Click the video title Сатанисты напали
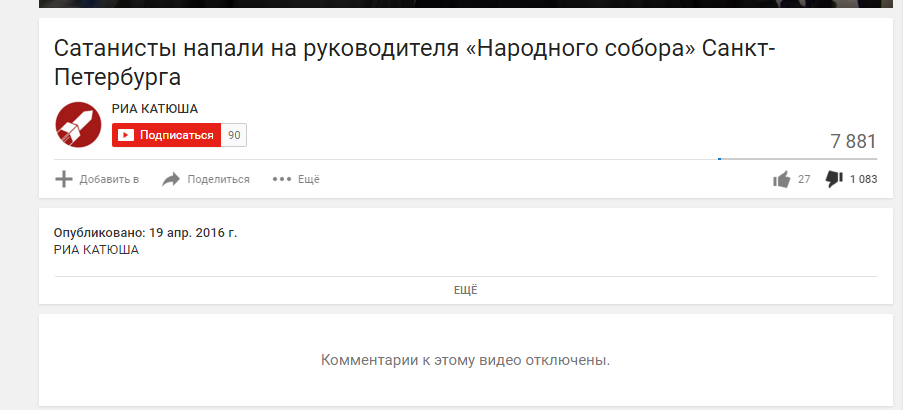912x410 pixels. tap(414, 63)
